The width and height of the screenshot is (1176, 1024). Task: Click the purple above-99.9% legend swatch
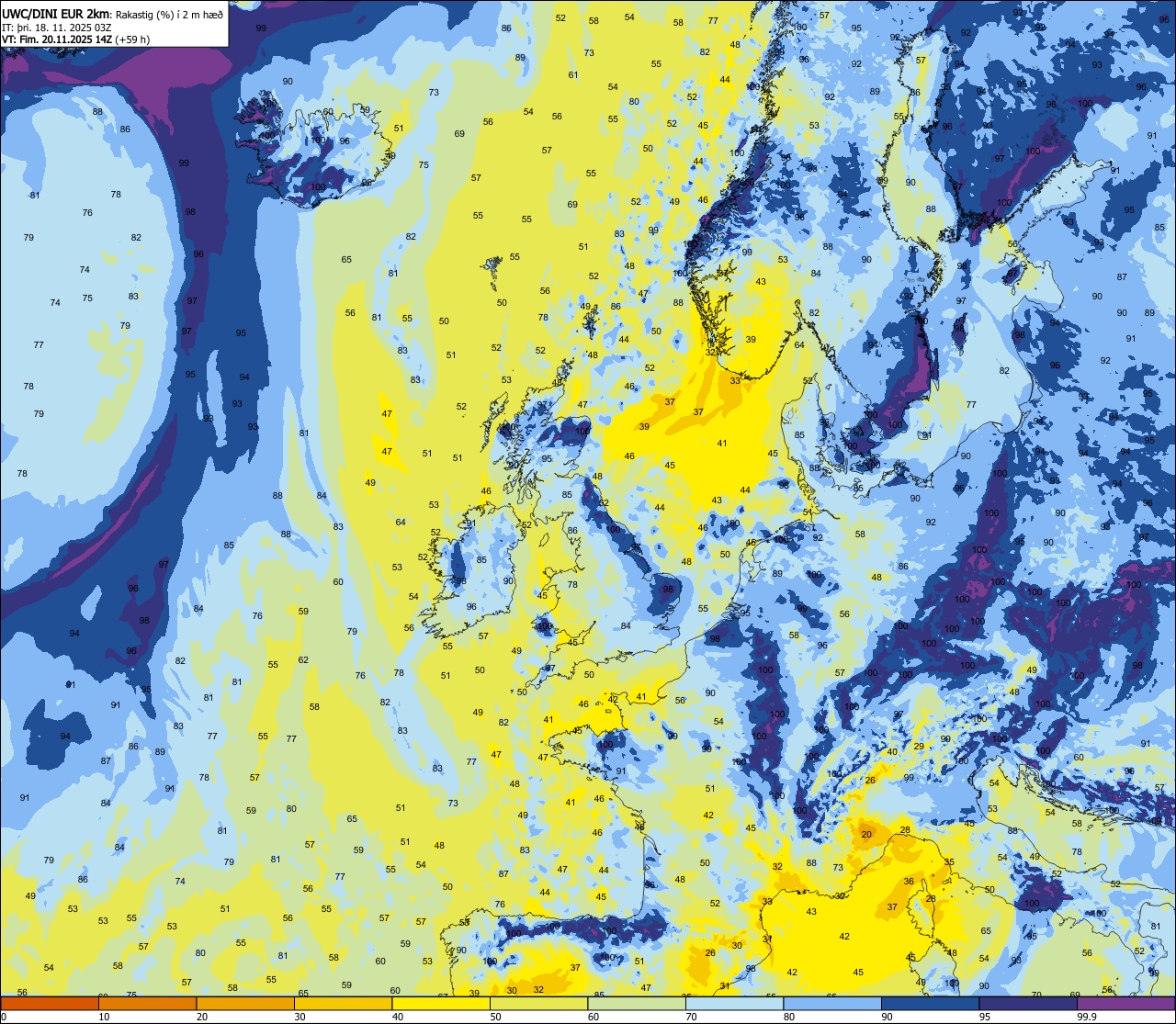[1125, 1003]
